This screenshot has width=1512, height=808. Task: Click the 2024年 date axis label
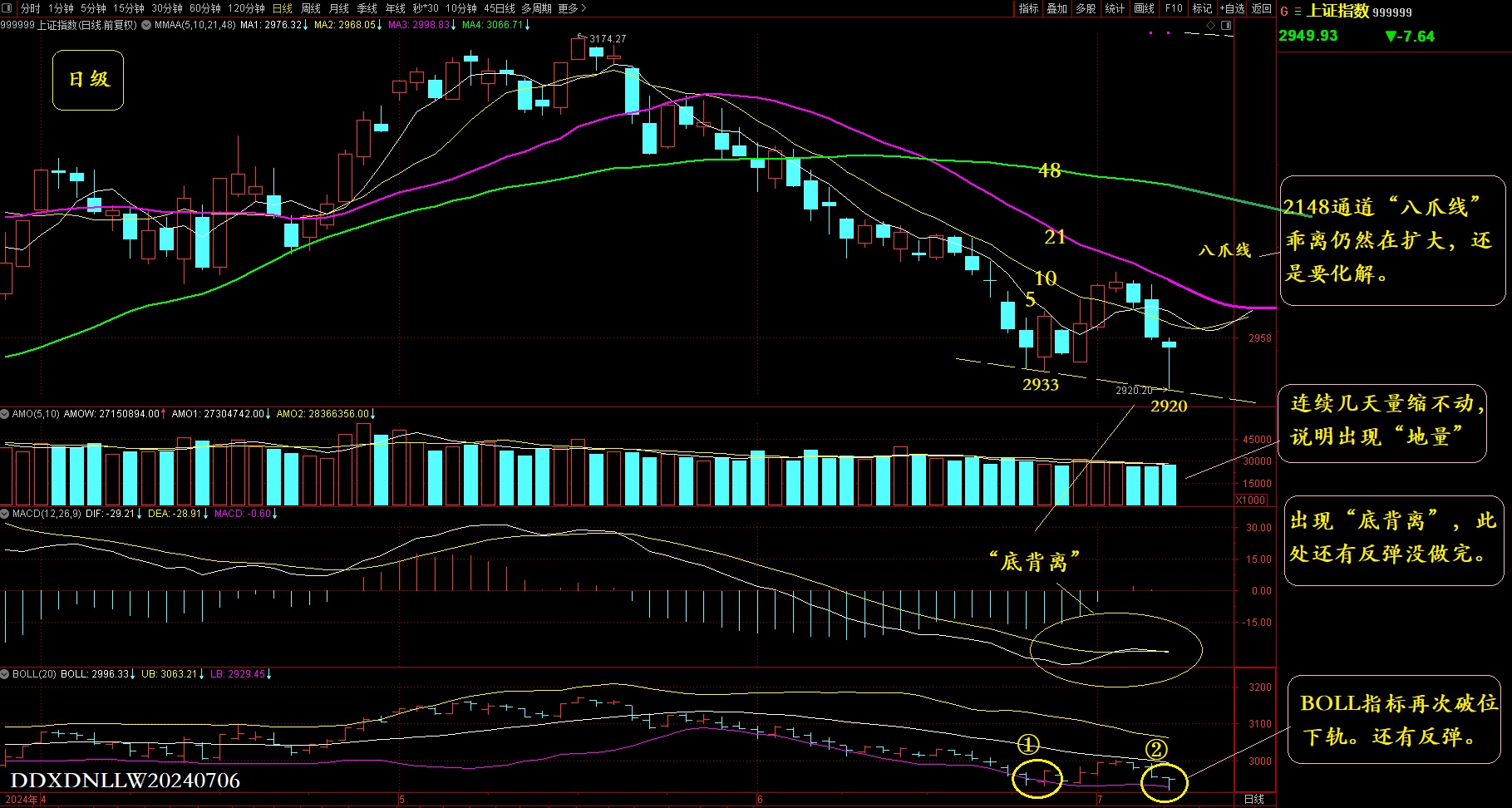[22, 800]
